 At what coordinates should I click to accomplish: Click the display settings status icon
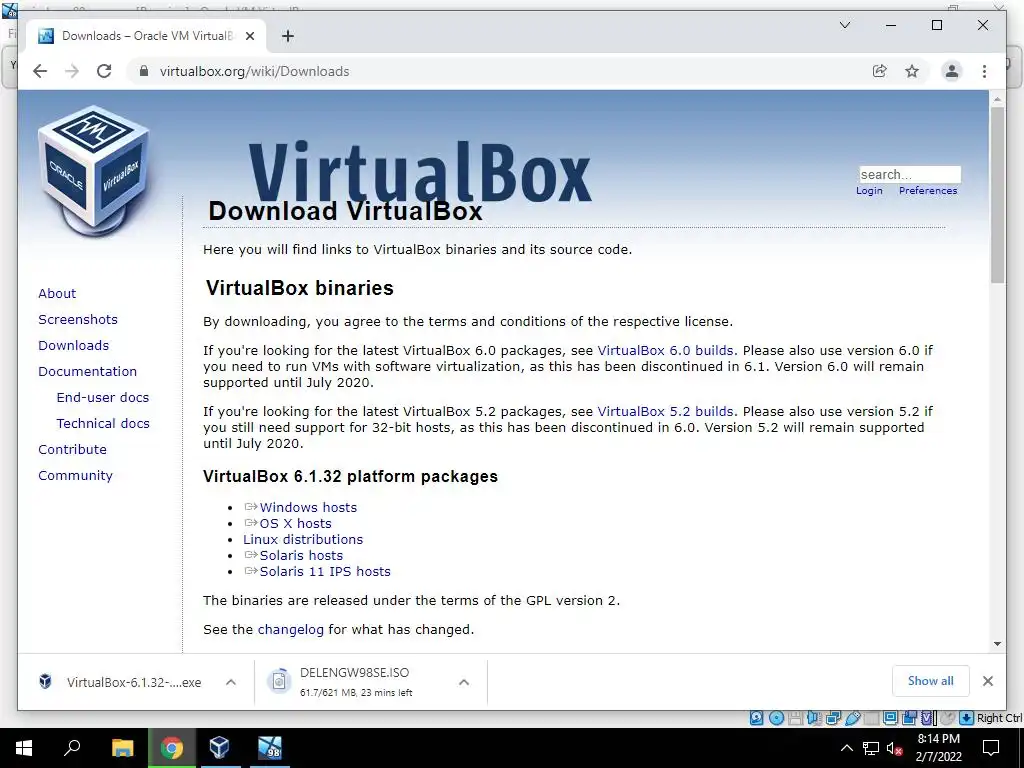click(891, 718)
